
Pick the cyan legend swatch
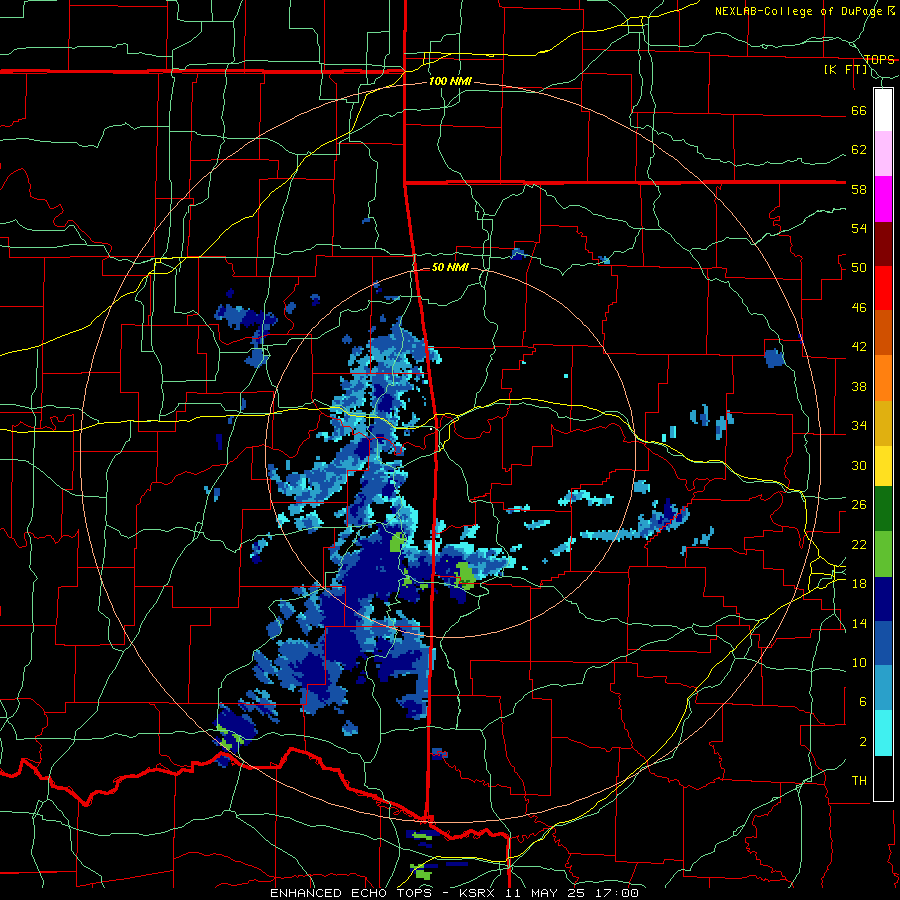tap(883, 733)
